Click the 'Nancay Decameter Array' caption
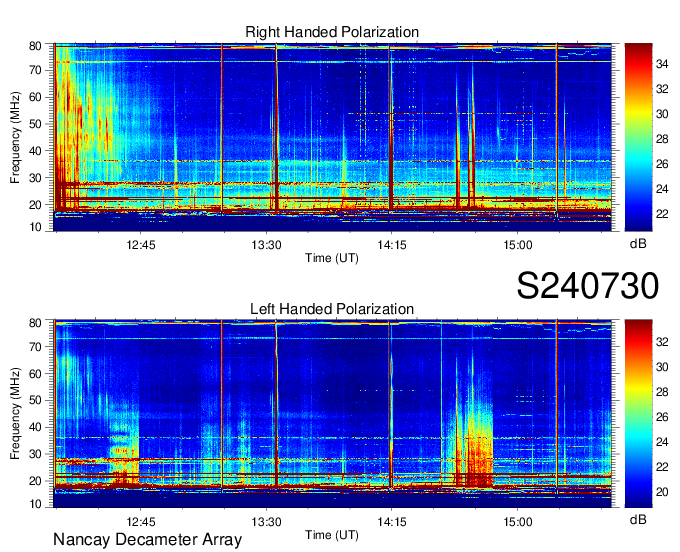The width and height of the screenshot is (680, 552). (x=147, y=540)
